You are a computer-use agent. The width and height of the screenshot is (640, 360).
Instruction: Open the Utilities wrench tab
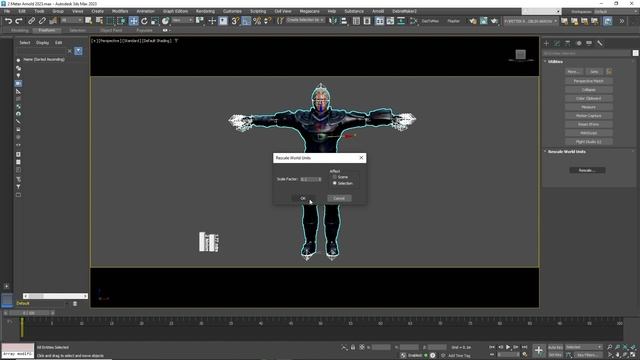tap(600, 43)
